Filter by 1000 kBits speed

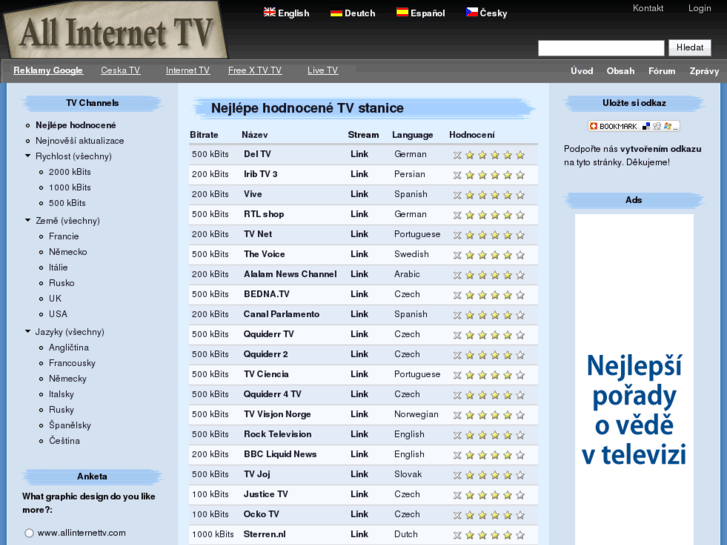(x=70, y=187)
